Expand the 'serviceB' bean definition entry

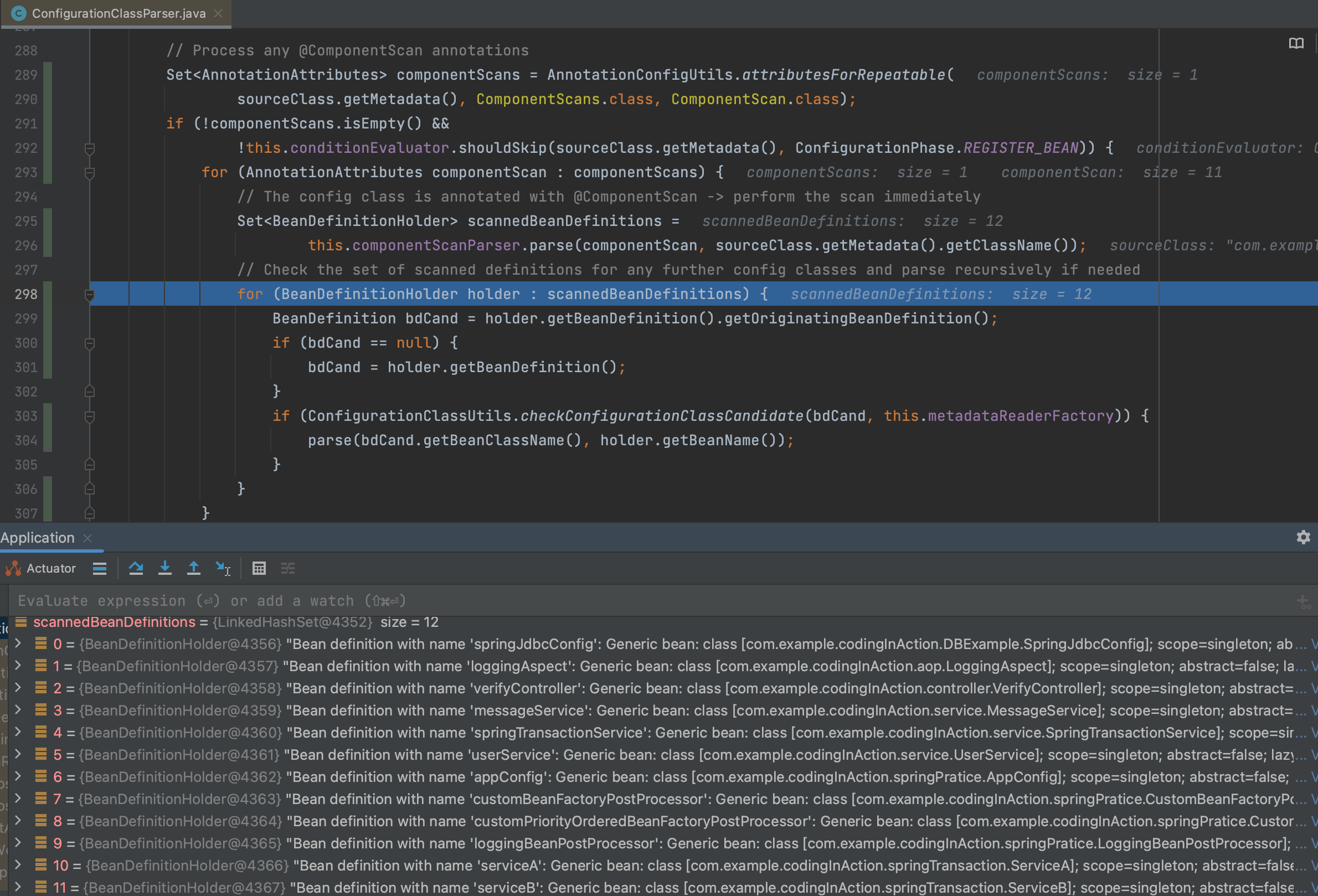[x=18, y=887]
